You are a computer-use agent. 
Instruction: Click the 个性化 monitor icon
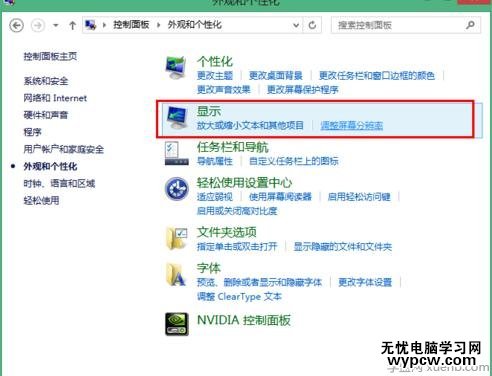pyautogui.click(x=176, y=68)
